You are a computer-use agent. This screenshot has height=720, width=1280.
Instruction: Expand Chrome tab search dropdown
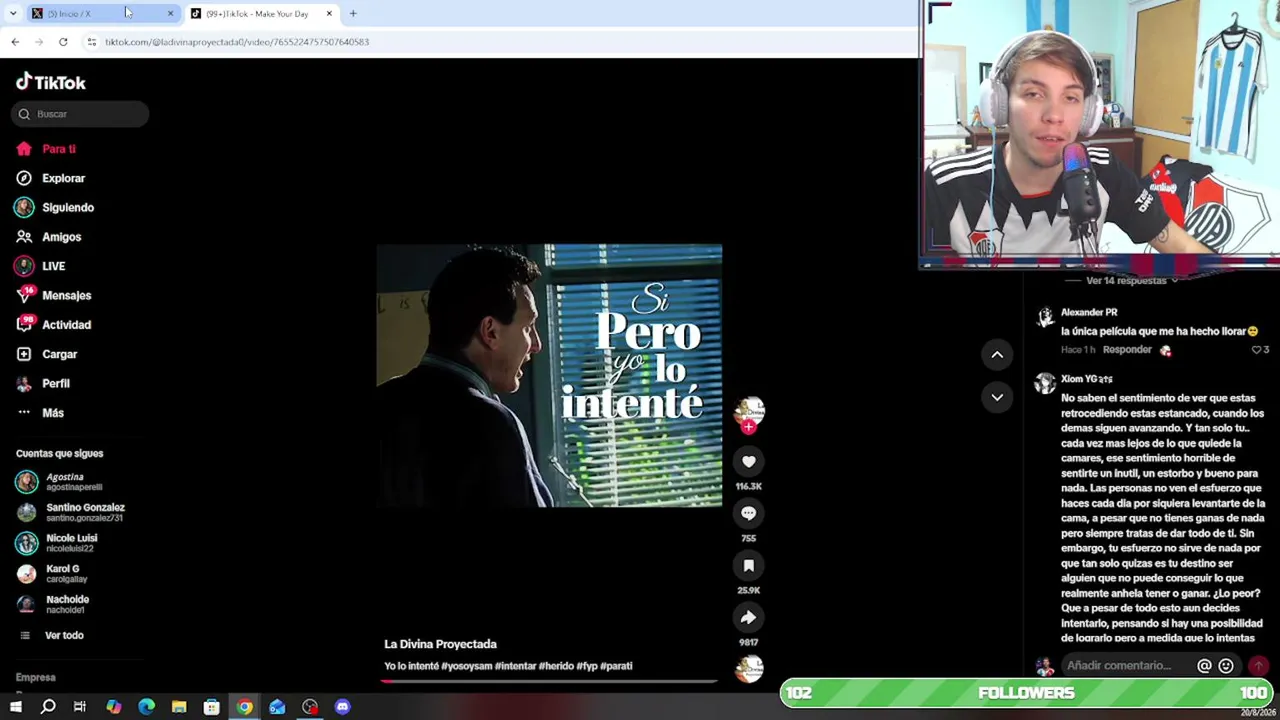13,13
